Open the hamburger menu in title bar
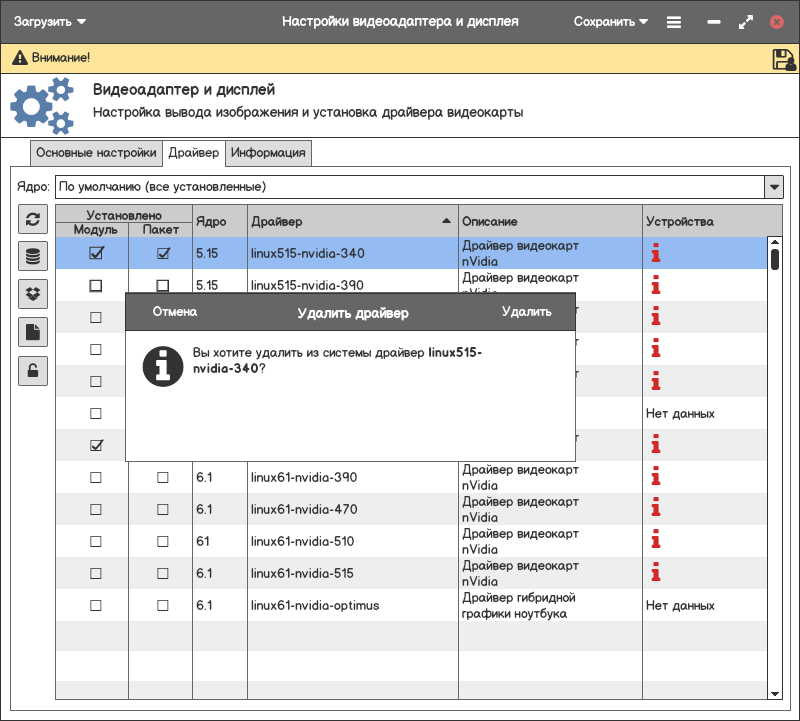 click(x=674, y=21)
